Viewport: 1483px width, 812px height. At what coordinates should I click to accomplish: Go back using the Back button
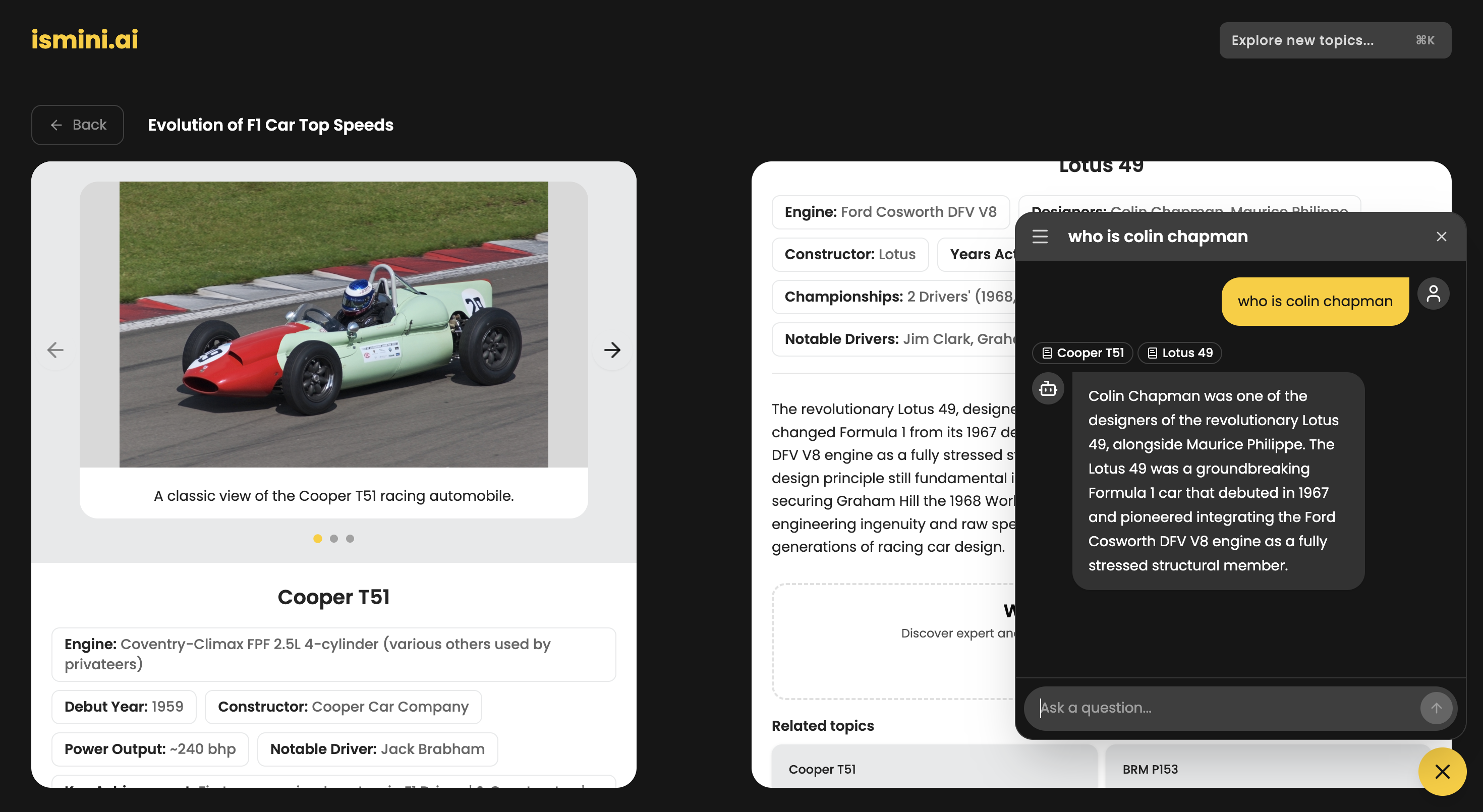pyautogui.click(x=78, y=125)
